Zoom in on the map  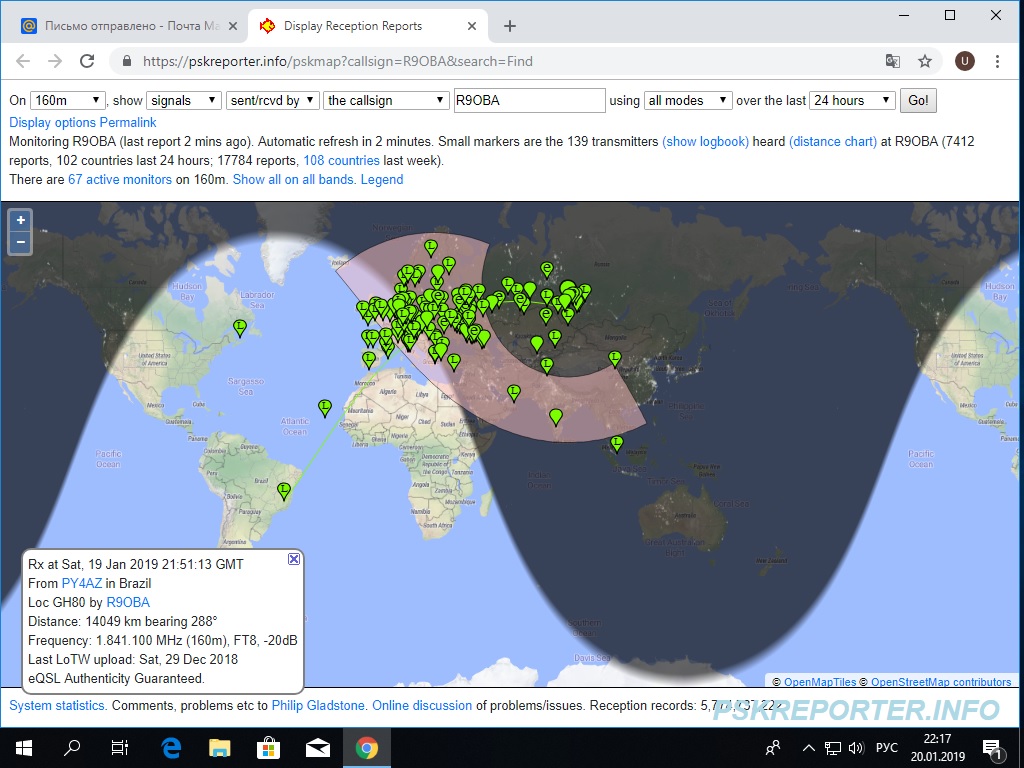(21, 220)
